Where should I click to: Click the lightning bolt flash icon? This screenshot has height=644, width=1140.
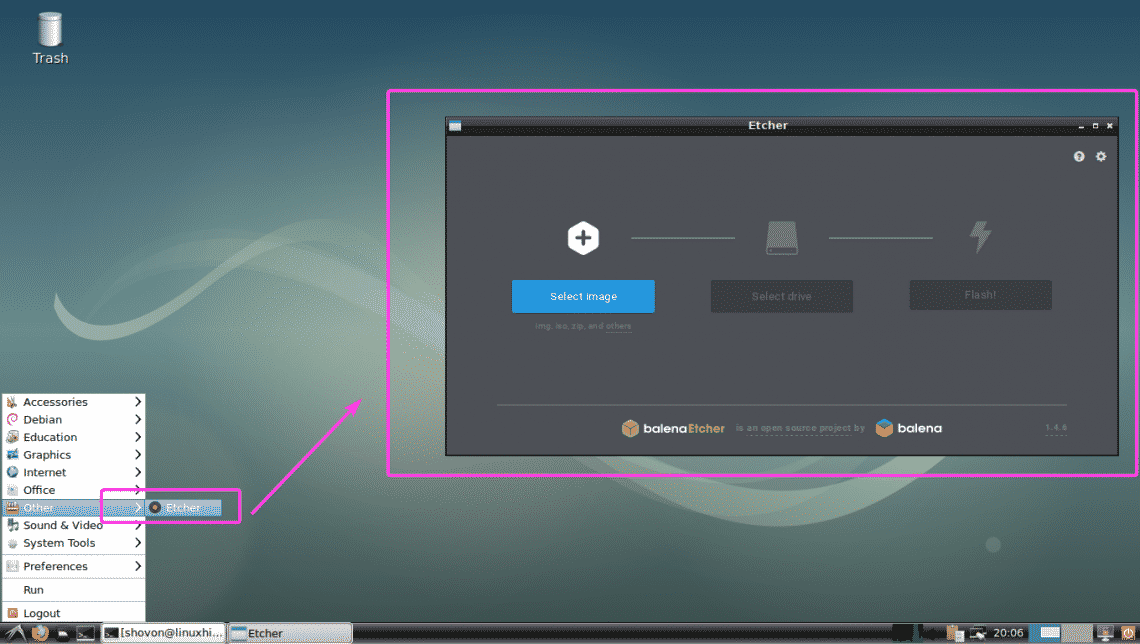980,237
